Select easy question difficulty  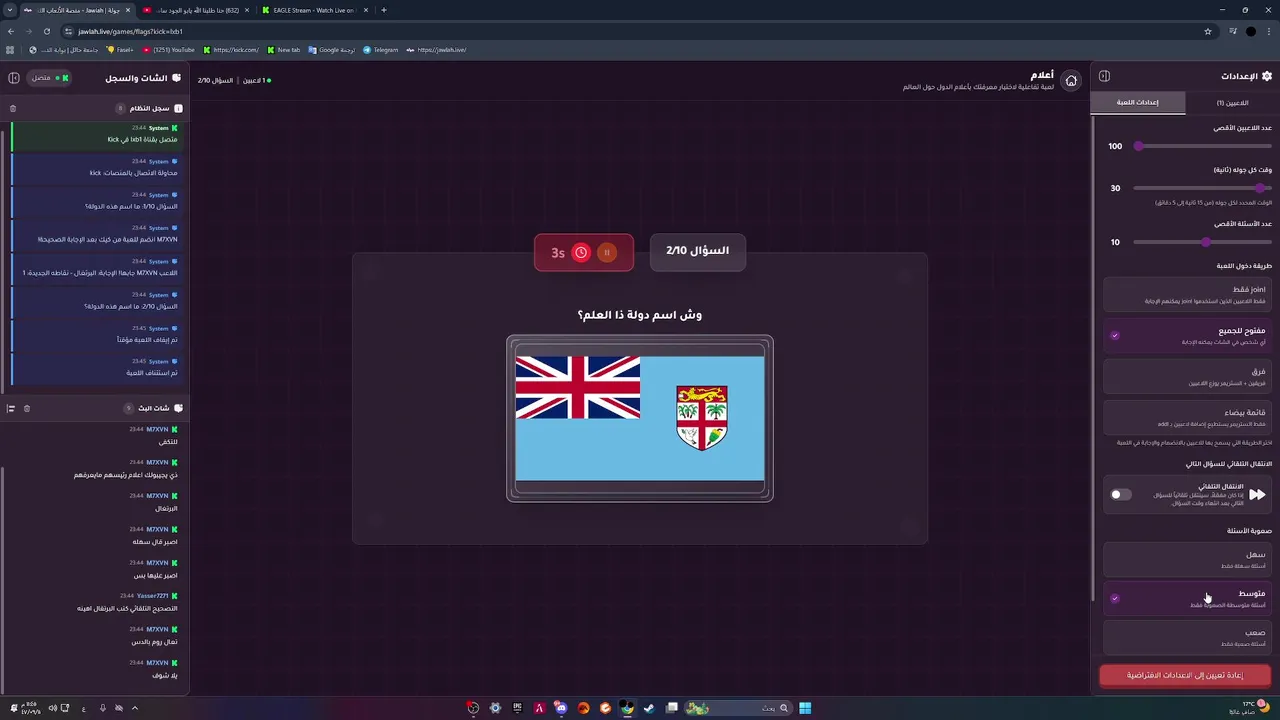1188,559
